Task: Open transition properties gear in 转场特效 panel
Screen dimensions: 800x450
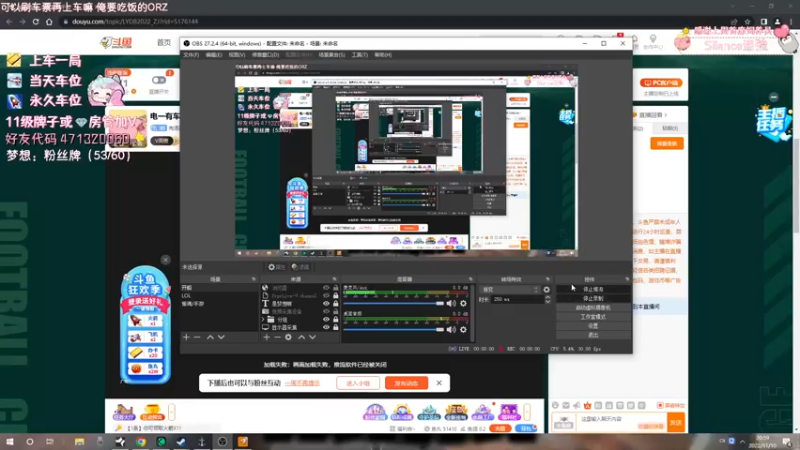Action: 546,289
